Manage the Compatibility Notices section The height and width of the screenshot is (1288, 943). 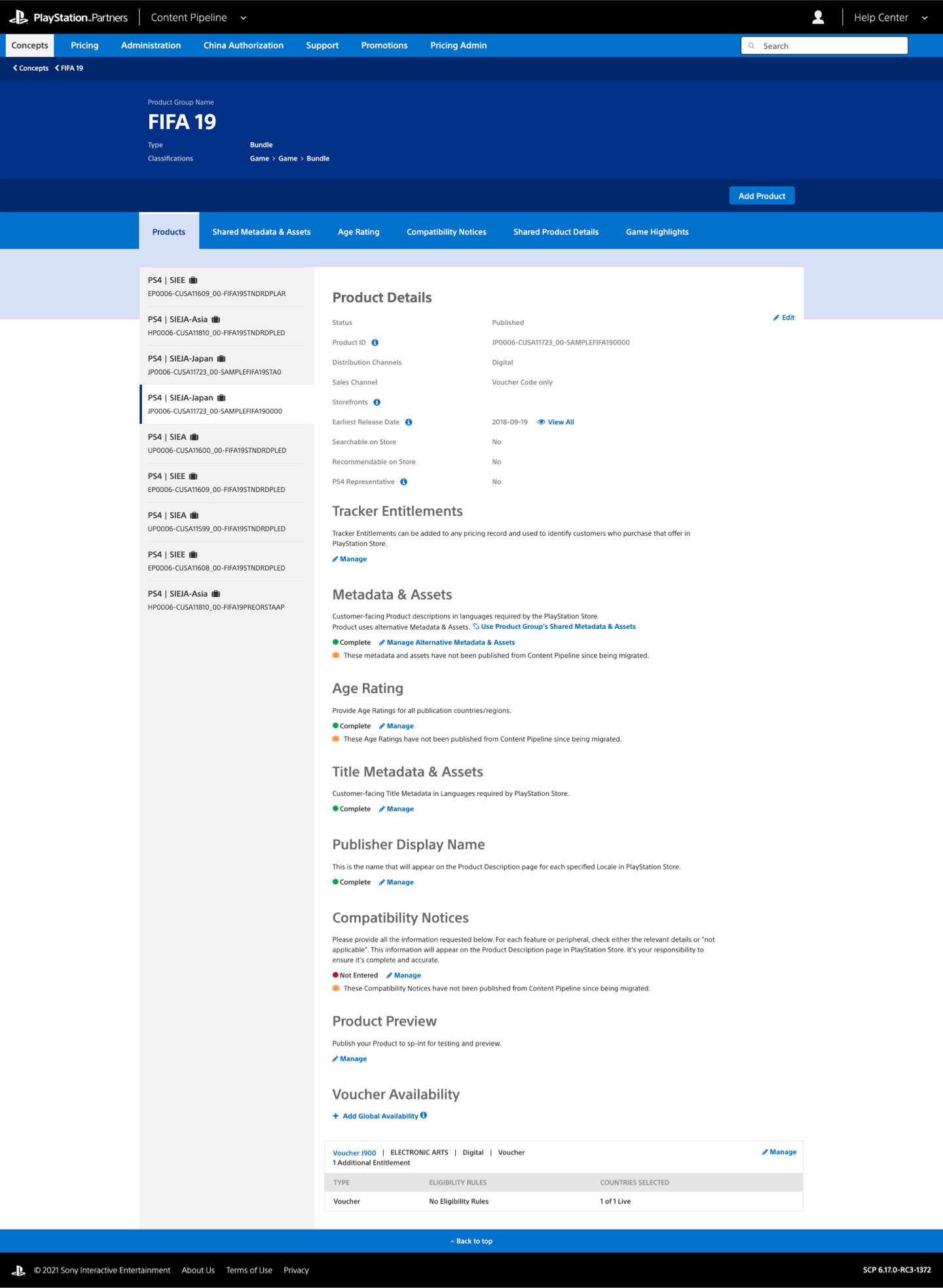[404, 975]
